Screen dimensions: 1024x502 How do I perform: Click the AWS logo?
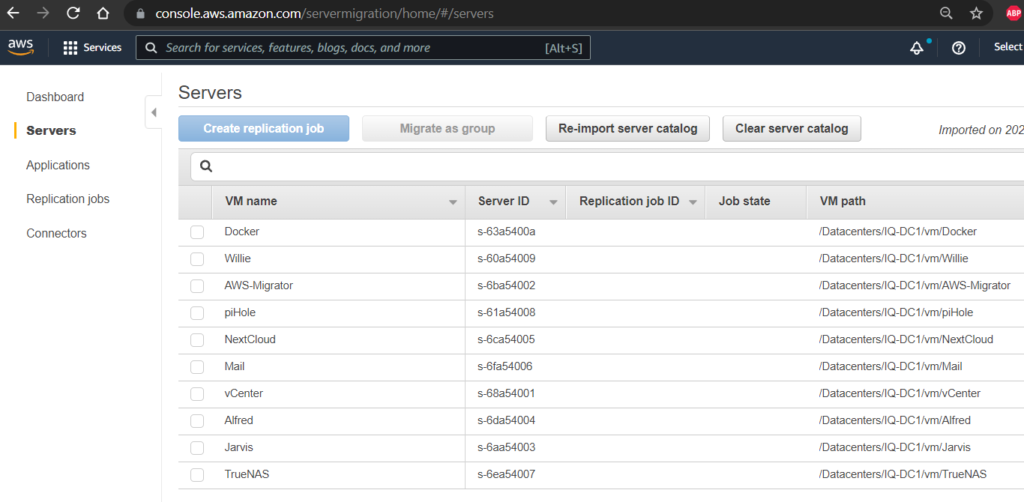click(21, 47)
